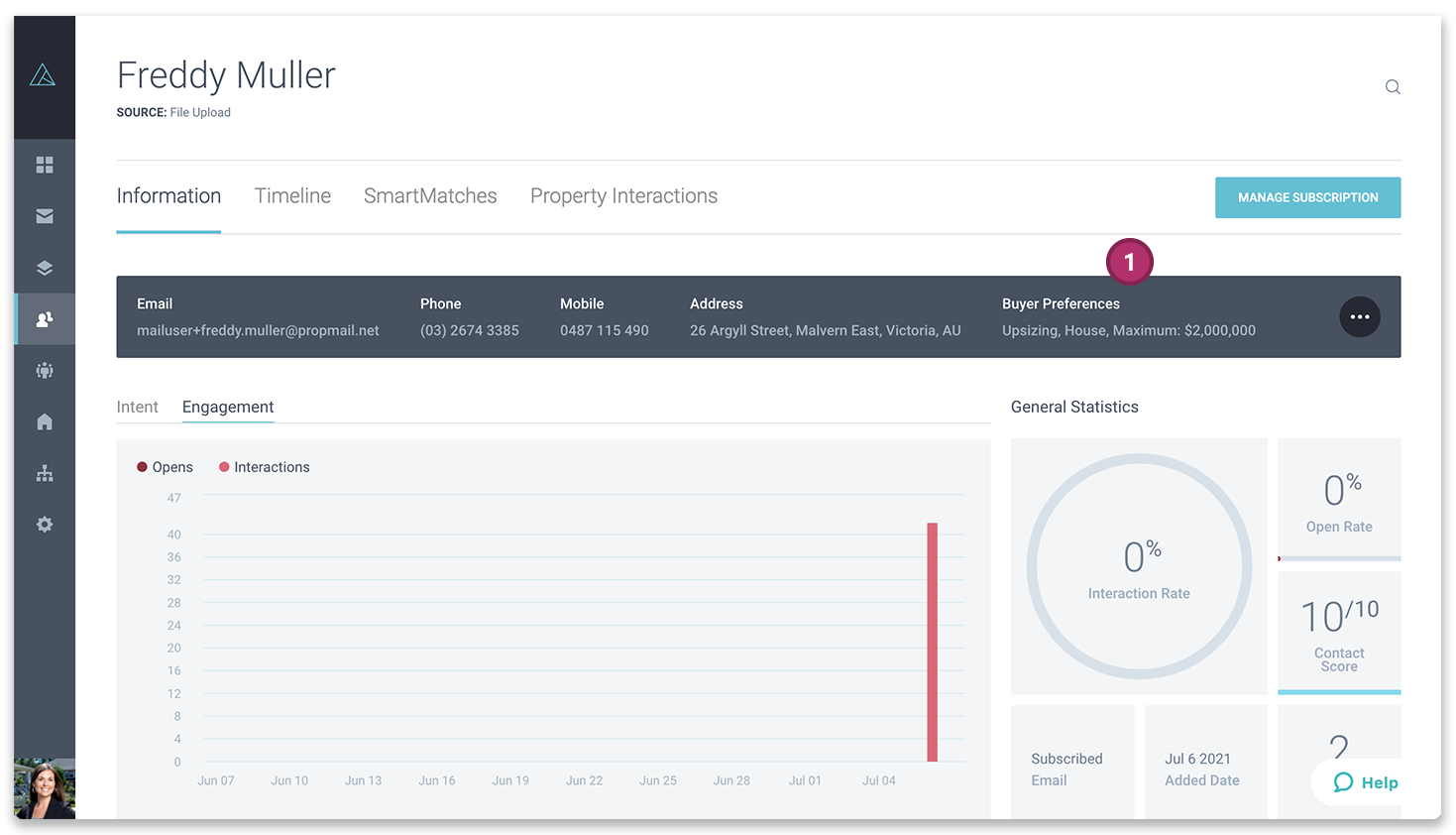Viewport: 1456px width, 835px height.
Task: Click the user profile photo in the sidebar
Action: click(x=45, y=789)
